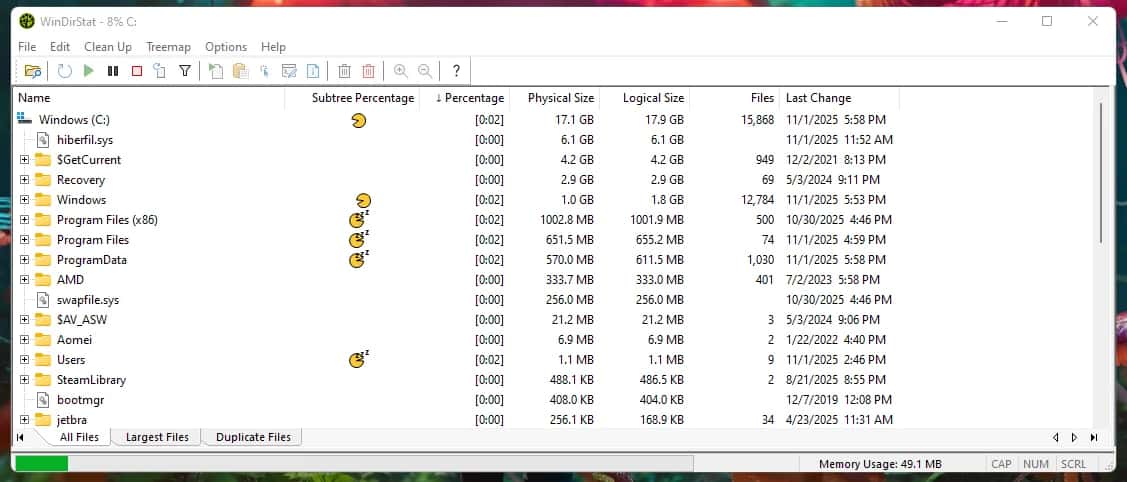This screenshot has height=482, width=1127.
Task: Expand the Recovery folder node
Action: coord(25,180)
